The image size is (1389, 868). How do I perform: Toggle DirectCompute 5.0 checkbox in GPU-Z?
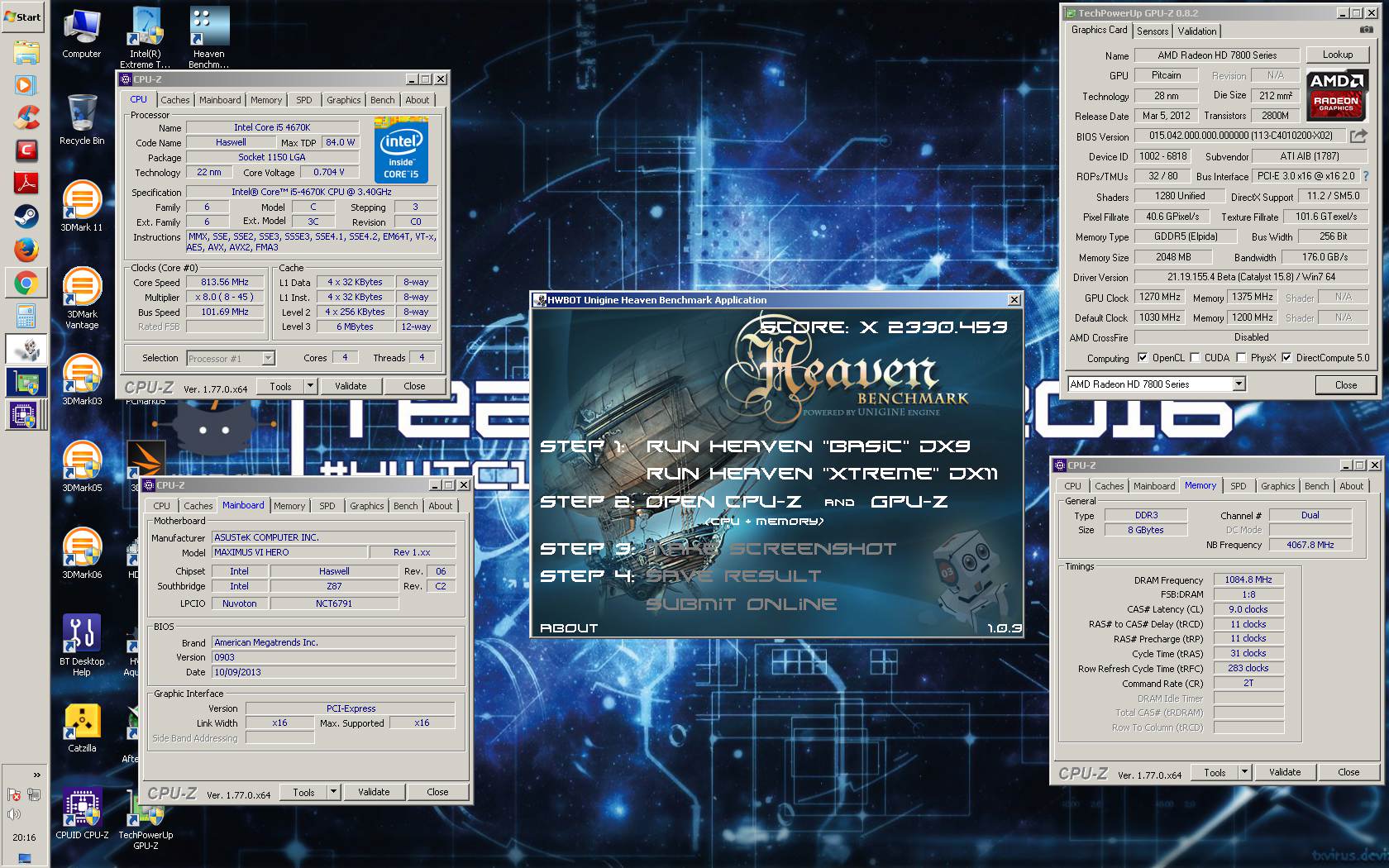coord(1286,358)
